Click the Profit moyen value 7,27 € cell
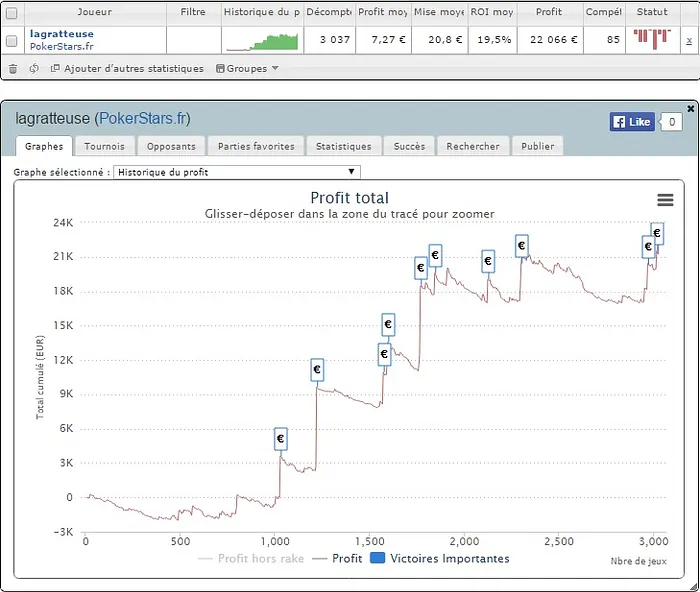700x592 pixels. coord(384,40)
